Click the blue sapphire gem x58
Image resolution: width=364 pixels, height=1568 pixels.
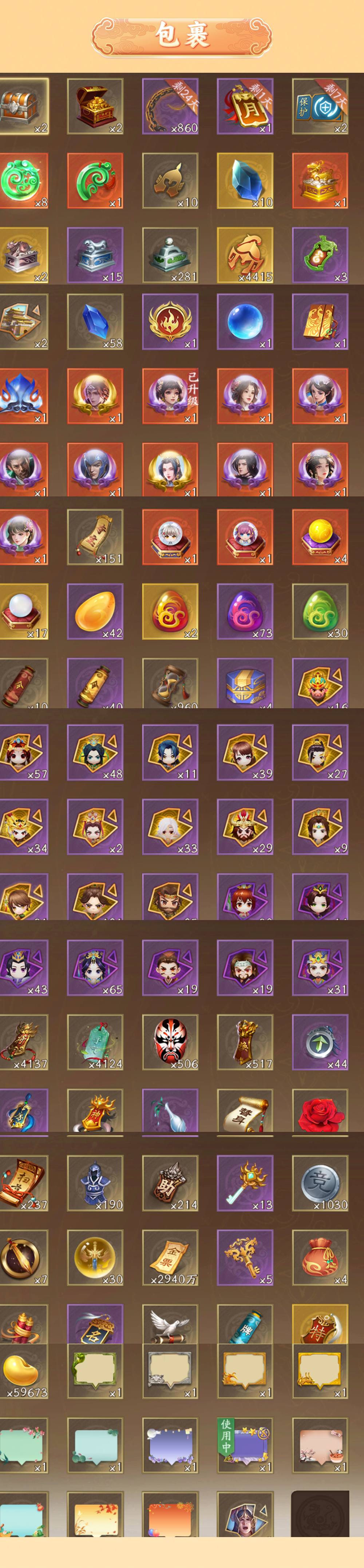[x=95, y=322]
